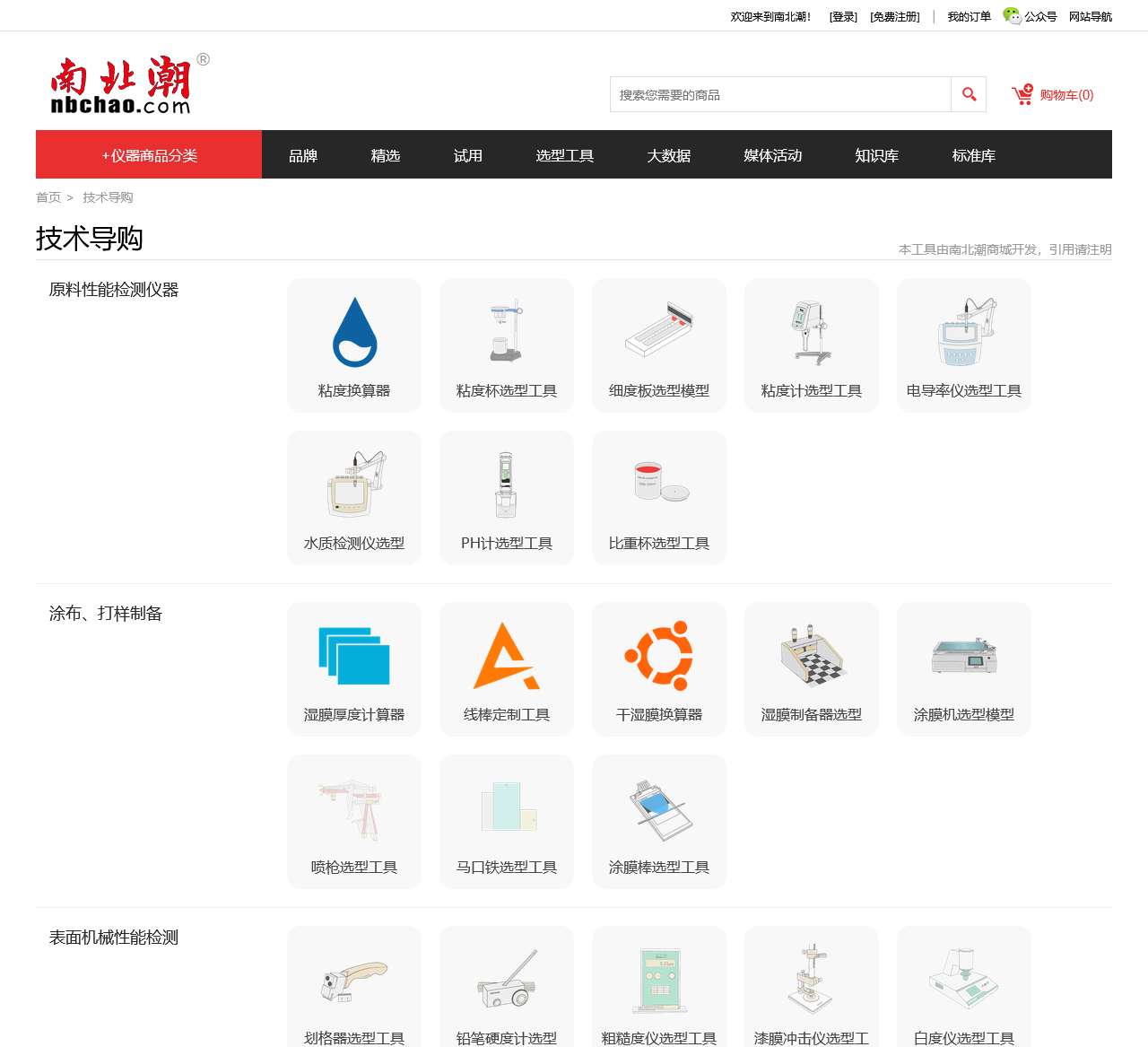Click the red search magnifier button
Viewport: 1148px width, 1047px height.
pyautogui.click(x=969, y=94)
